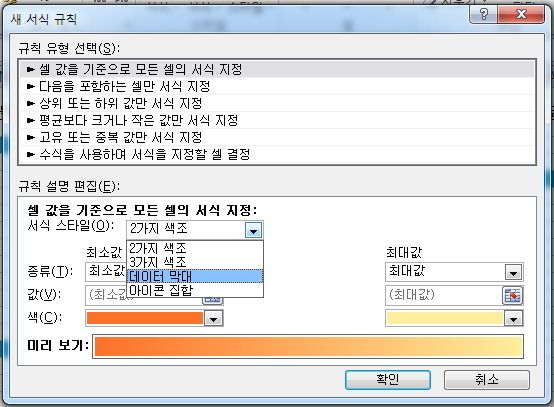Choose '아이콘 집합' from the open list
This screenshot has width=554, height=407.
pyautogui.click(x=195, y=290)
